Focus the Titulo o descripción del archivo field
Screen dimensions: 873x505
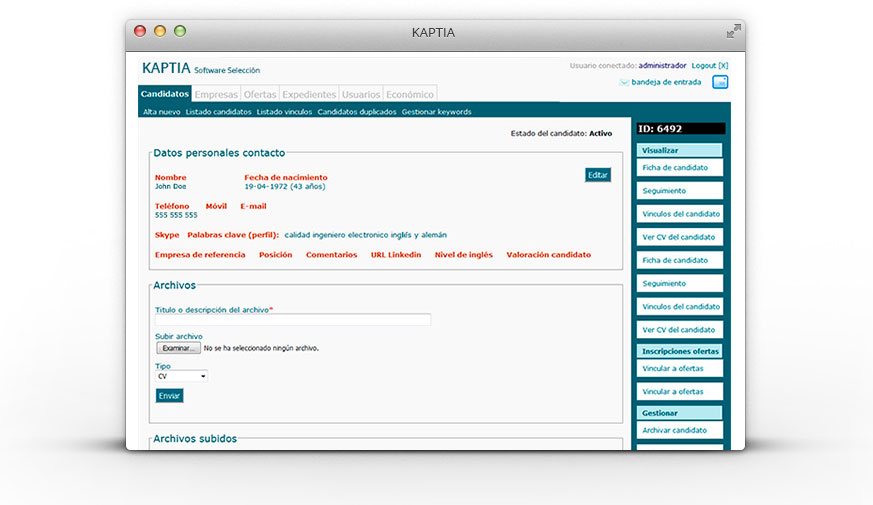pyautogui.click(x=293, y=320)
